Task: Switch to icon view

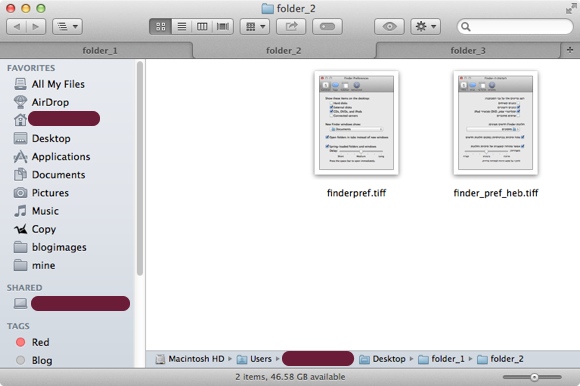Action: (x=161, y=27)
